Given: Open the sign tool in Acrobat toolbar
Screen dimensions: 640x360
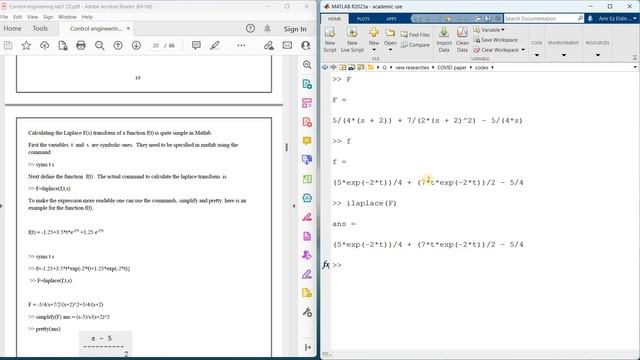Looking at the screenshot, I should tap(269, 46).
